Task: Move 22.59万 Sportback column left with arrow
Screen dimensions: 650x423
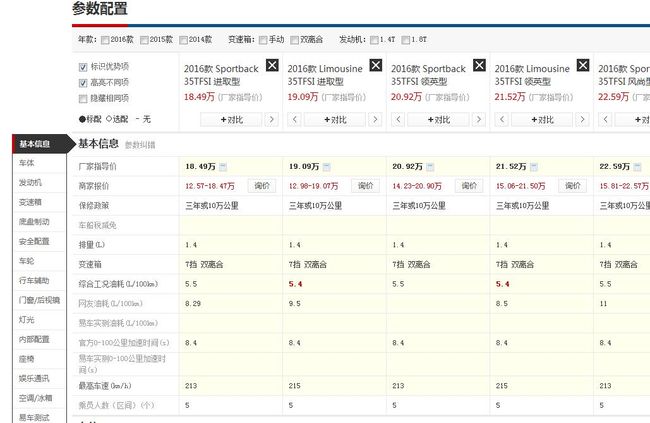Action: [x=605, y=119]
